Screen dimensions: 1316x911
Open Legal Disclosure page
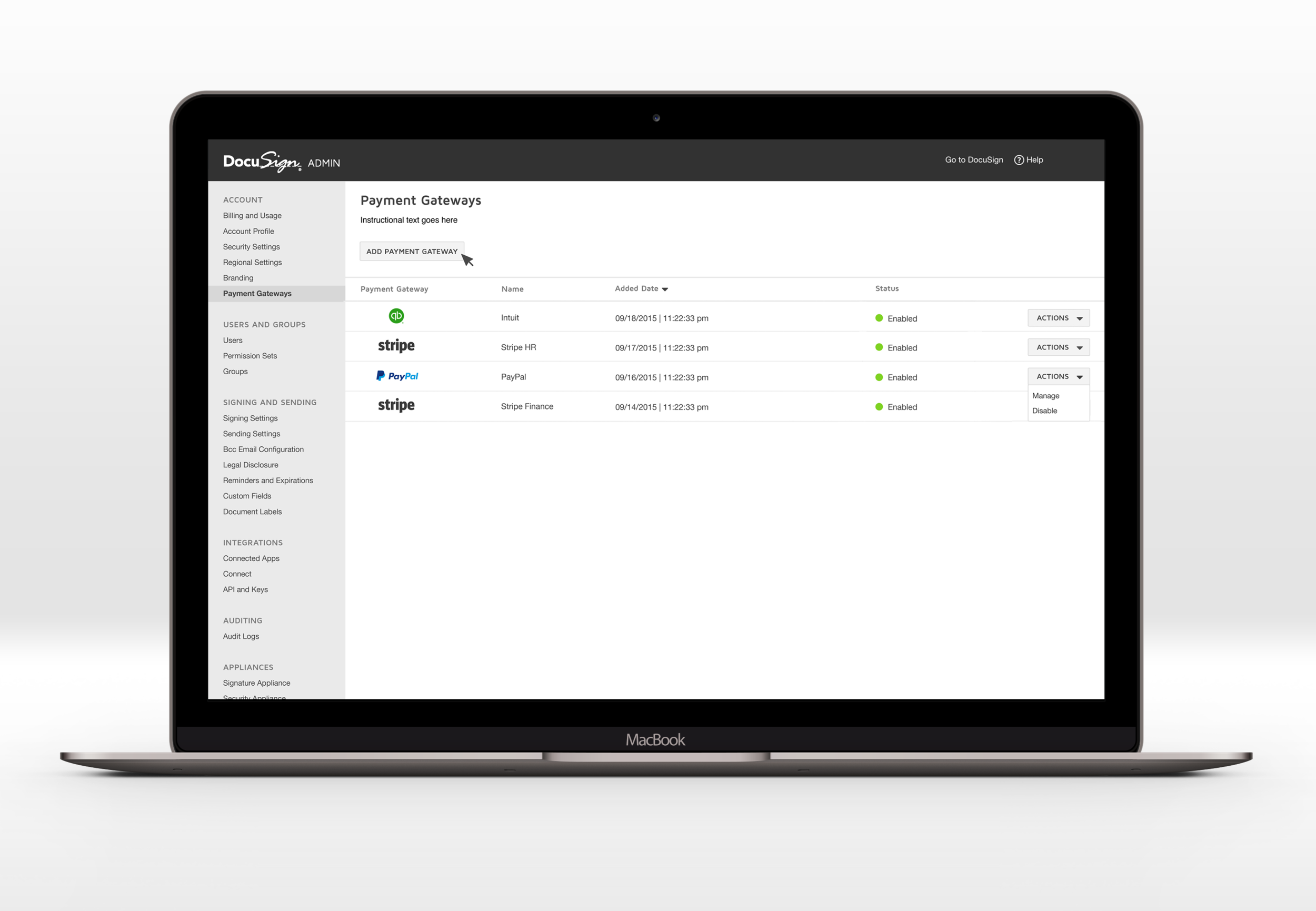coord(251,465)
